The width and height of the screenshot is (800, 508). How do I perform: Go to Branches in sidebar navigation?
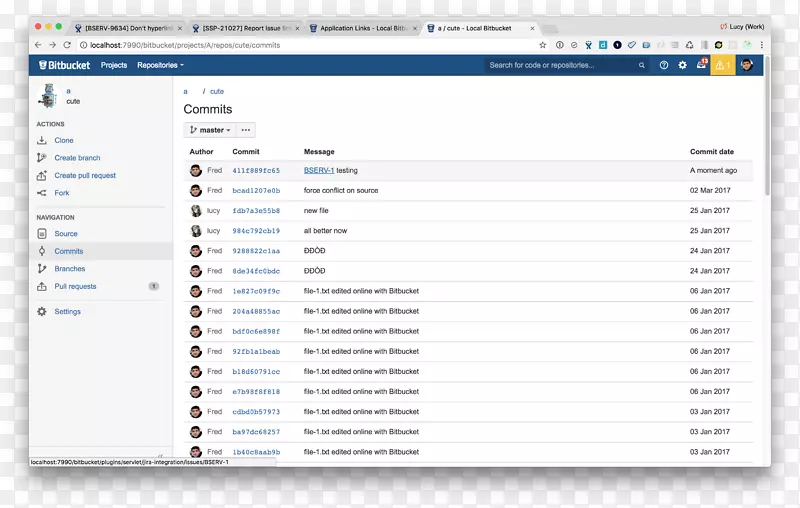pyautogui.click(x=69, y=269)
